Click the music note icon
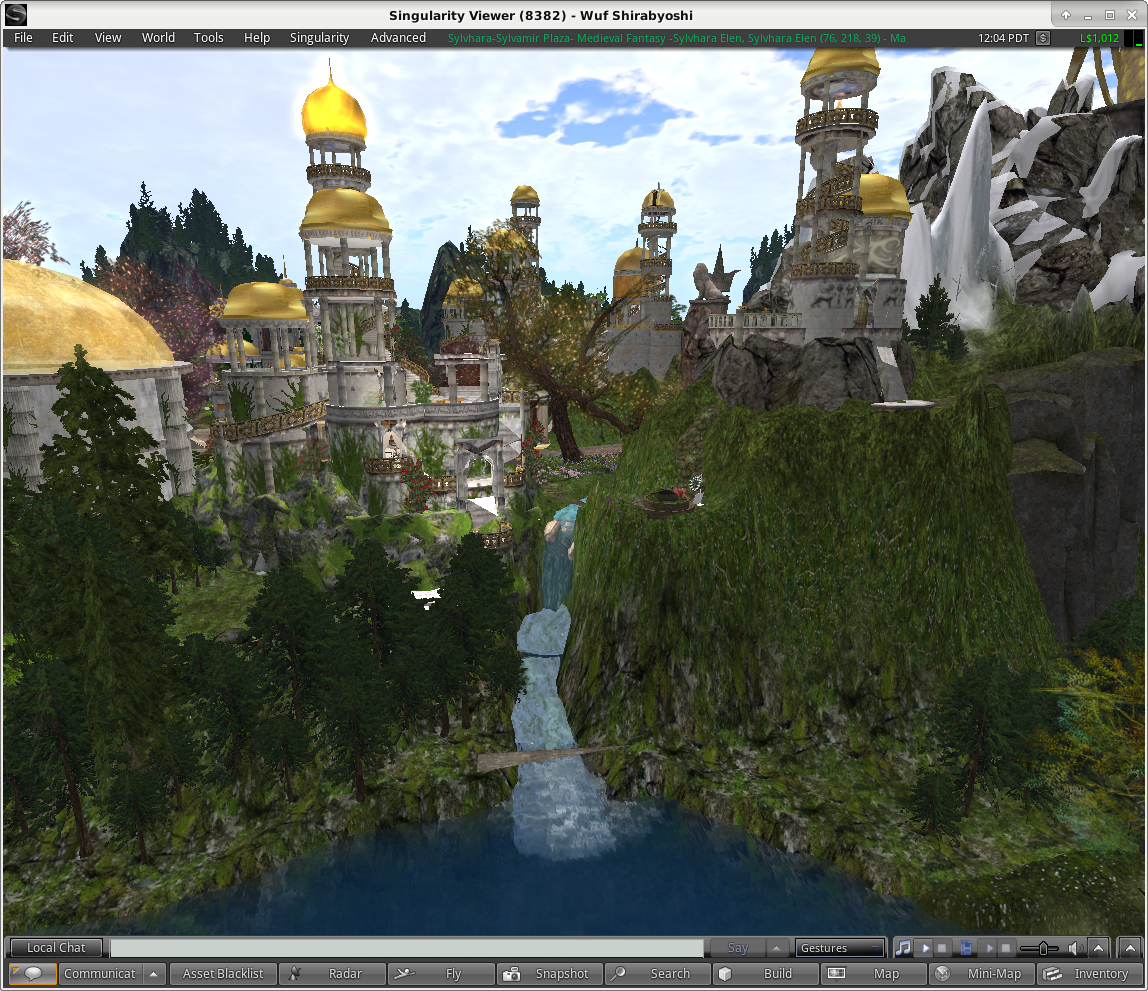Viewport: 1148px width, 991px height. pyautogui.click(x=903, y=948)
